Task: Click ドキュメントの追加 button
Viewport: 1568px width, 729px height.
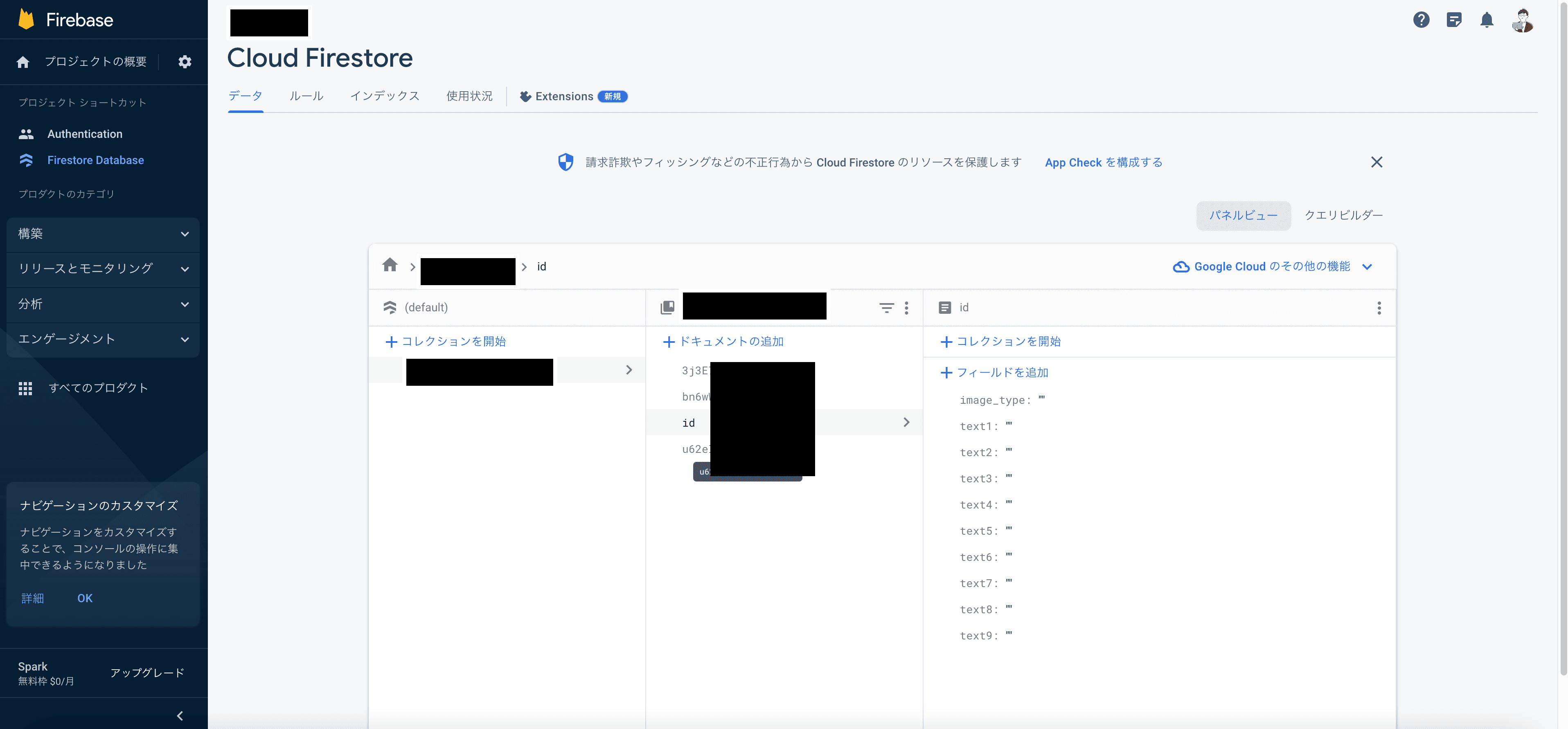Action: 724,341
